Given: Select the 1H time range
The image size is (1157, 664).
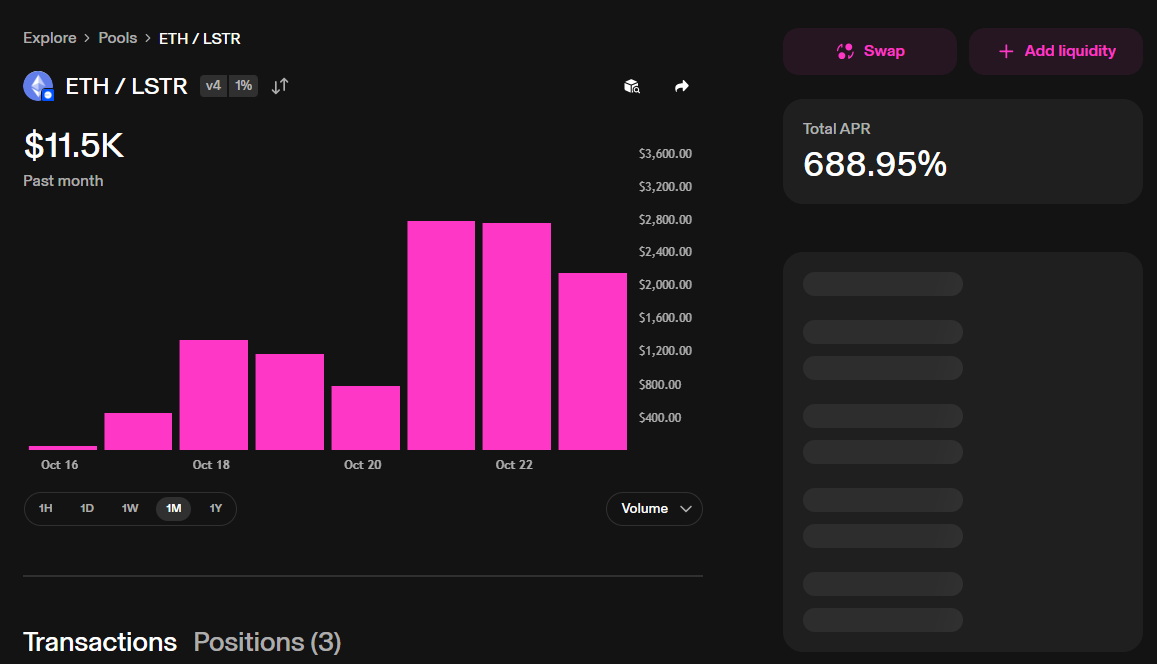Looking at the screenshot, I should click(46, 508).
